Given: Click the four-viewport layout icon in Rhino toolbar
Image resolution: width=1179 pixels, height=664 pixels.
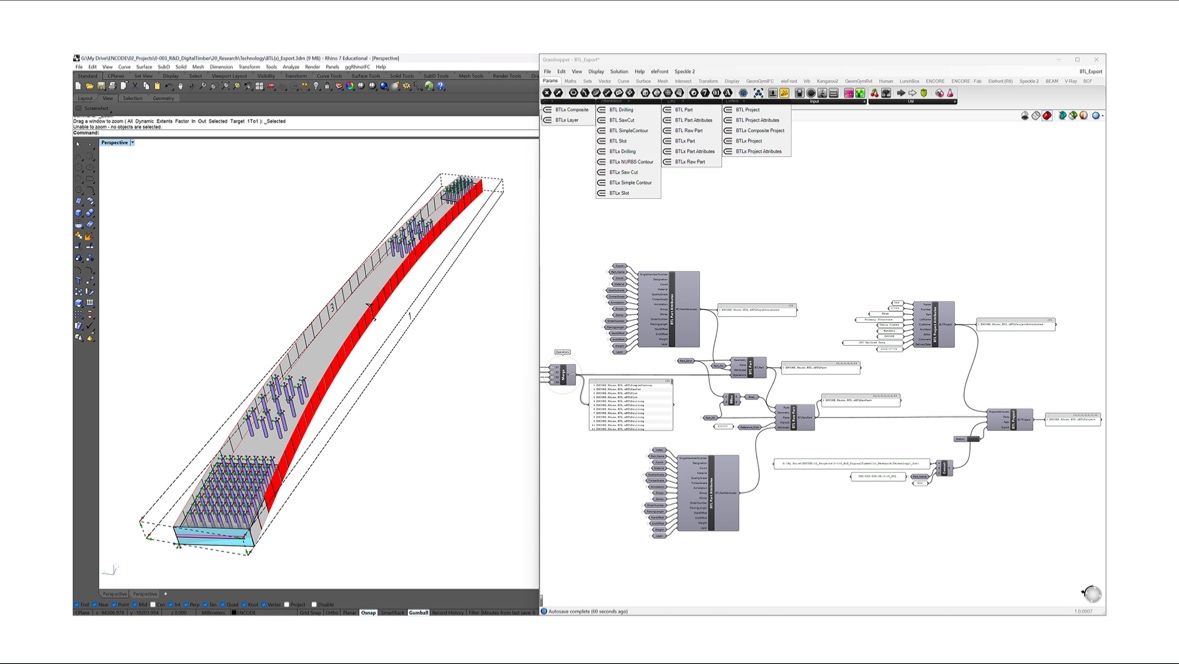Looking at the screenshot, I should click(x=259, y=86).
